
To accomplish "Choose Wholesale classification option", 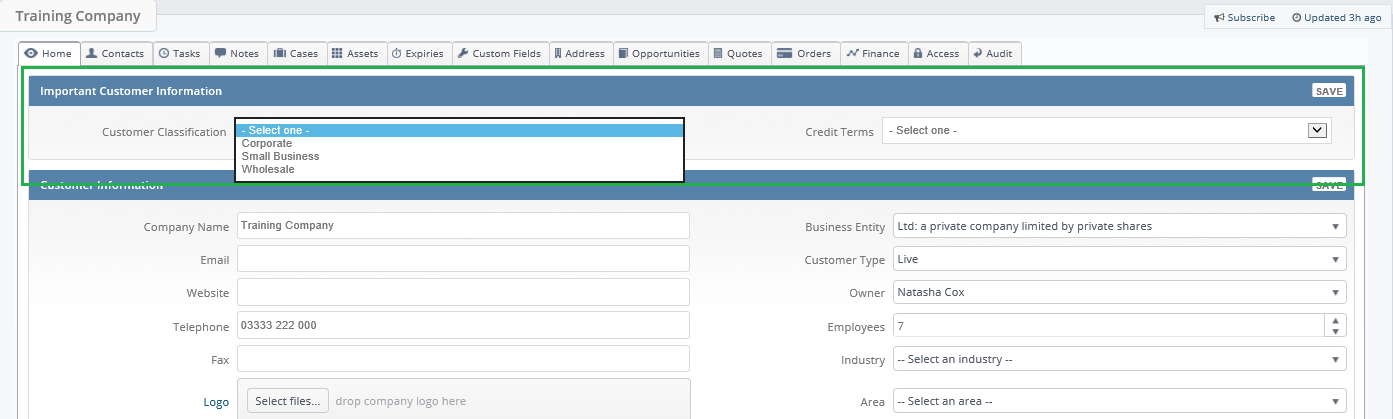I will 459,169.
